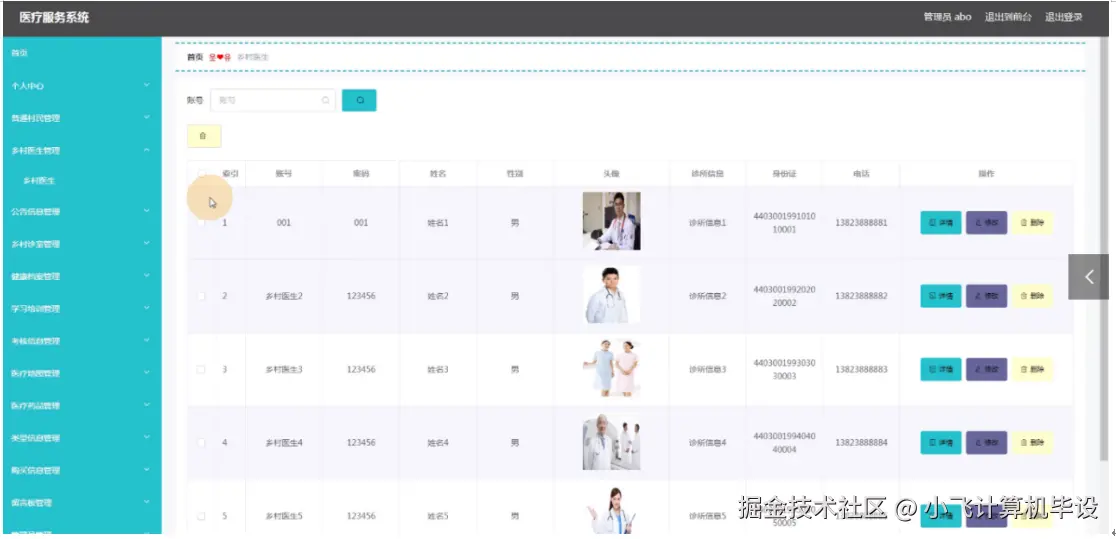Image resolution: width=1116 pixels, height=539 pixels.
Task: Click 首页 in the breadcrumb
Action: coord(195,58)
